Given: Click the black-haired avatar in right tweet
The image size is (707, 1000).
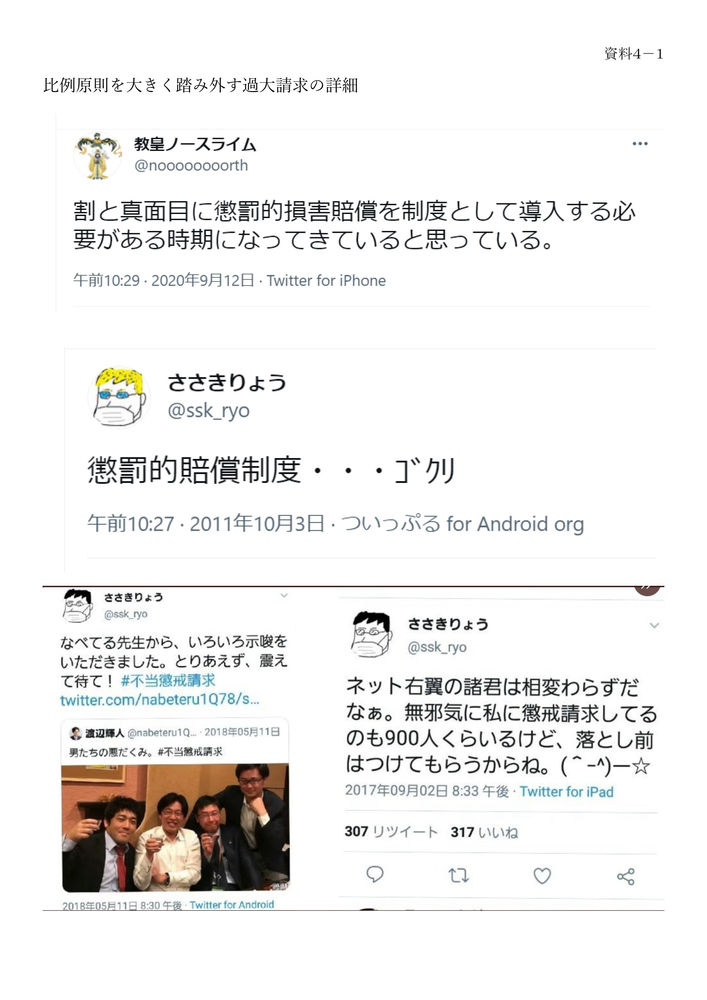Looking at the screenshot, I should click(371, 634).
